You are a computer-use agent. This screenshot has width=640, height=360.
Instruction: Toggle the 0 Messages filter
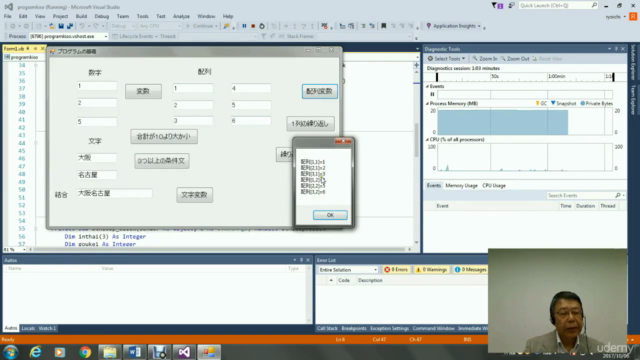tap(470, 270)
